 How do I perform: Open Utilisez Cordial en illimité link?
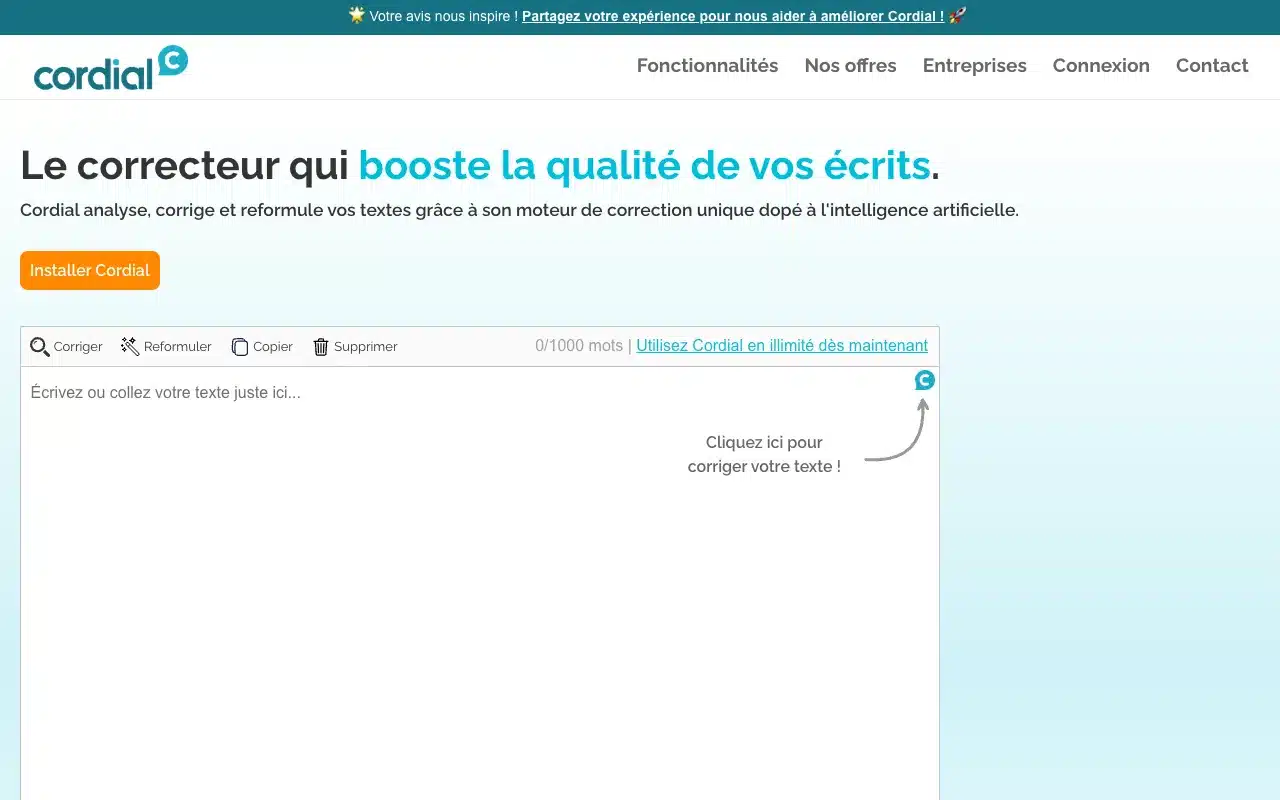(x=782, y=346)
